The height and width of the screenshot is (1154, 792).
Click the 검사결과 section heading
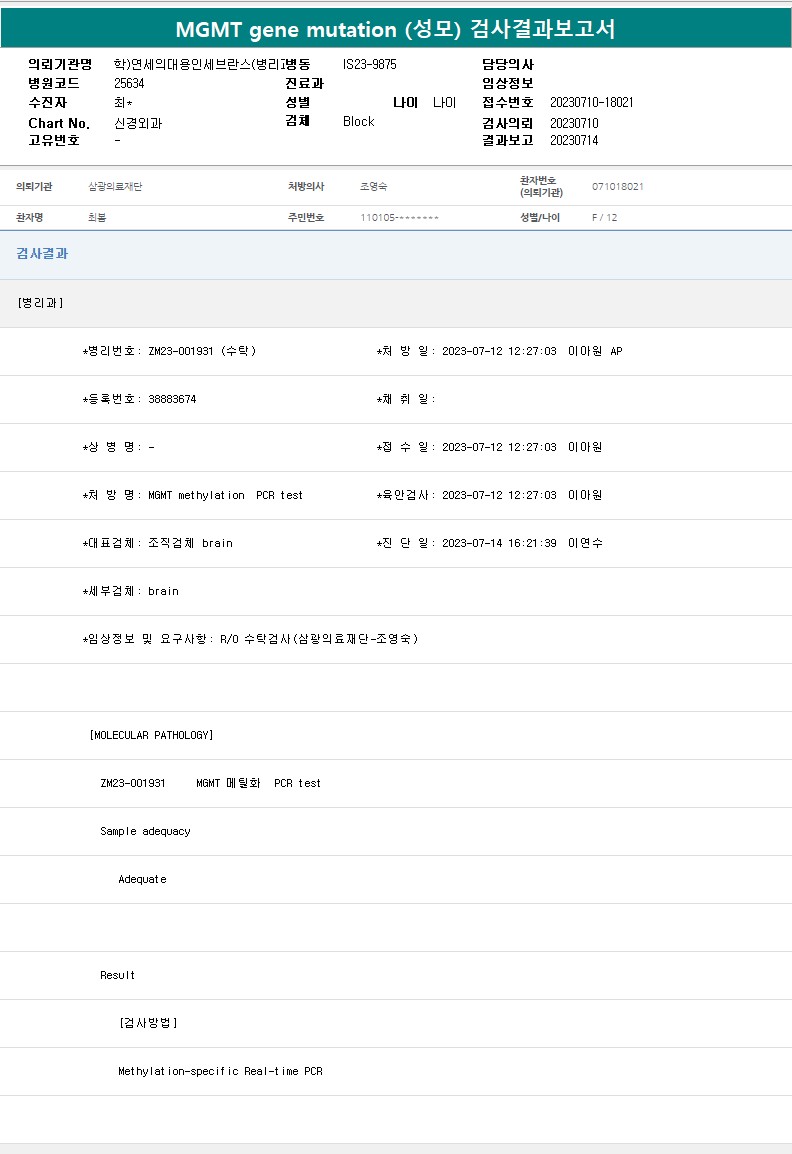(x=42, y=253)
